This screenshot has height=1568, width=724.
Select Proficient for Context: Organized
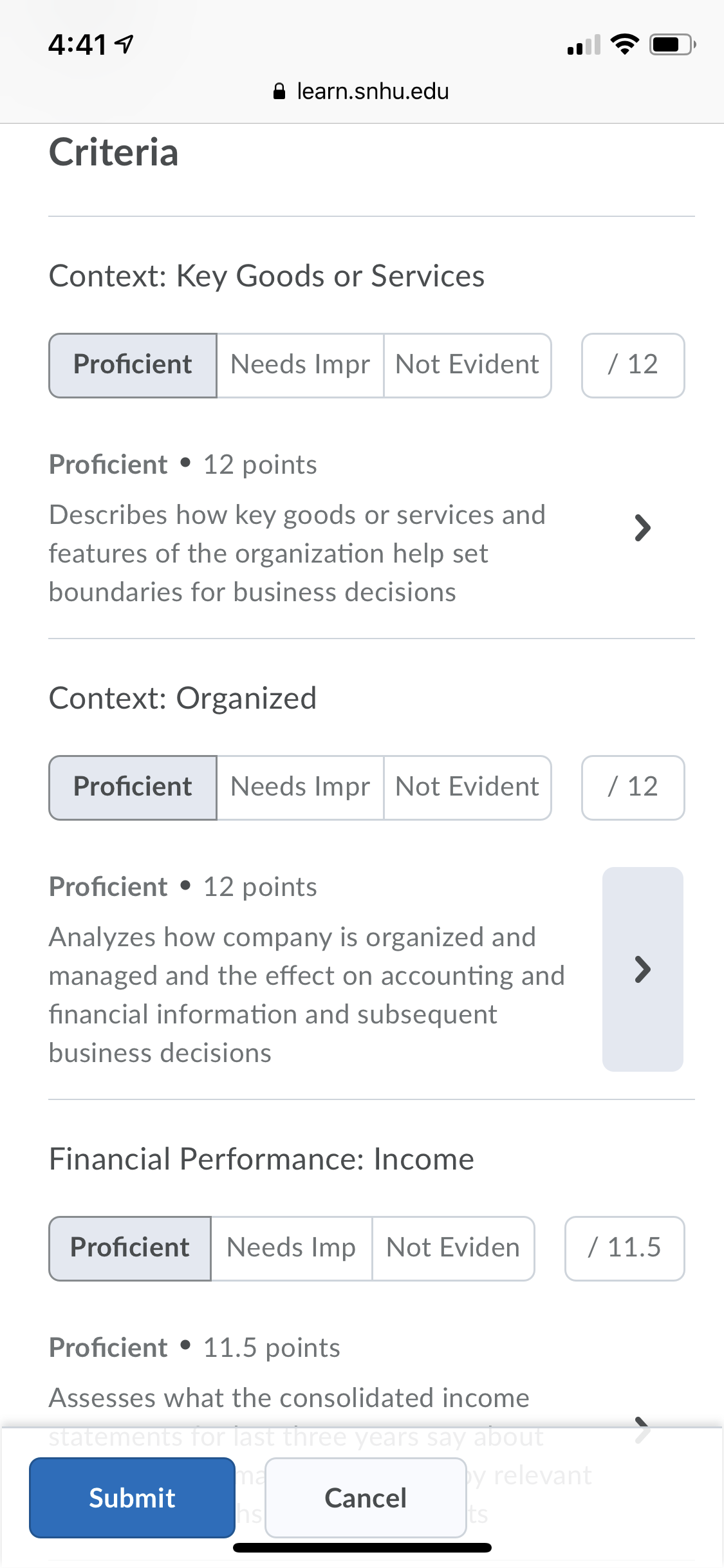(x=133, y=788)
